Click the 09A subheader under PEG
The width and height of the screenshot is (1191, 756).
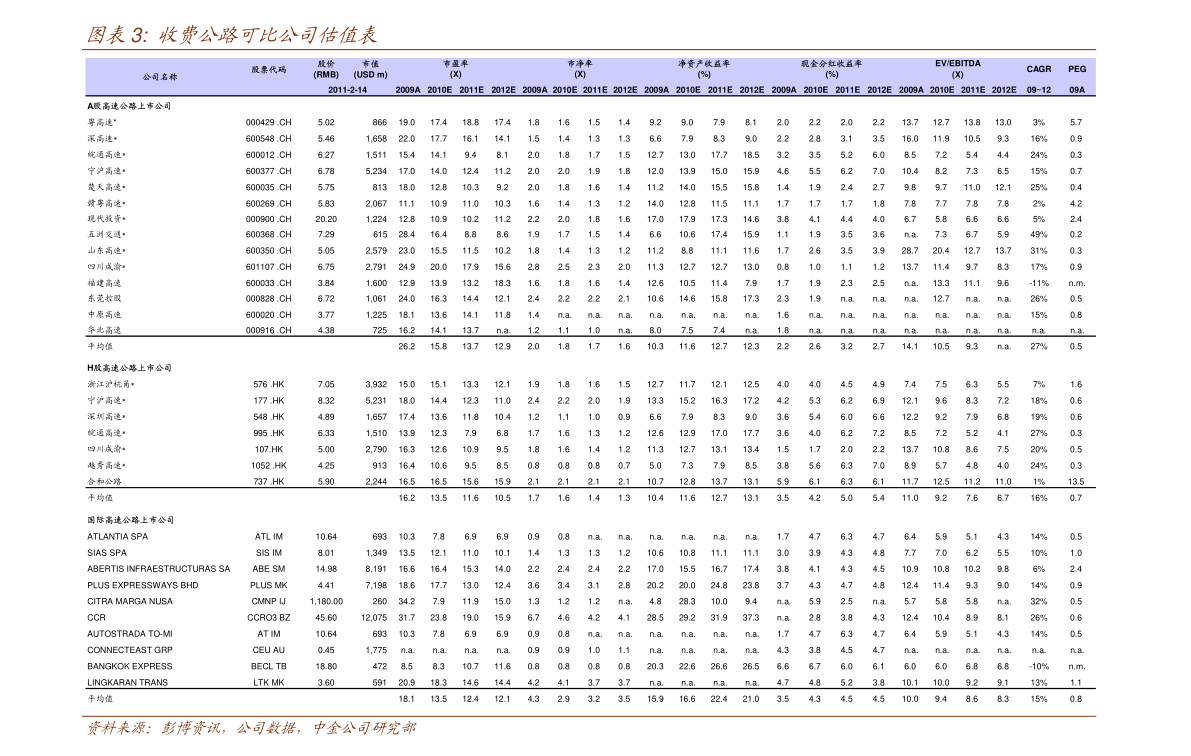(1077, 90)
